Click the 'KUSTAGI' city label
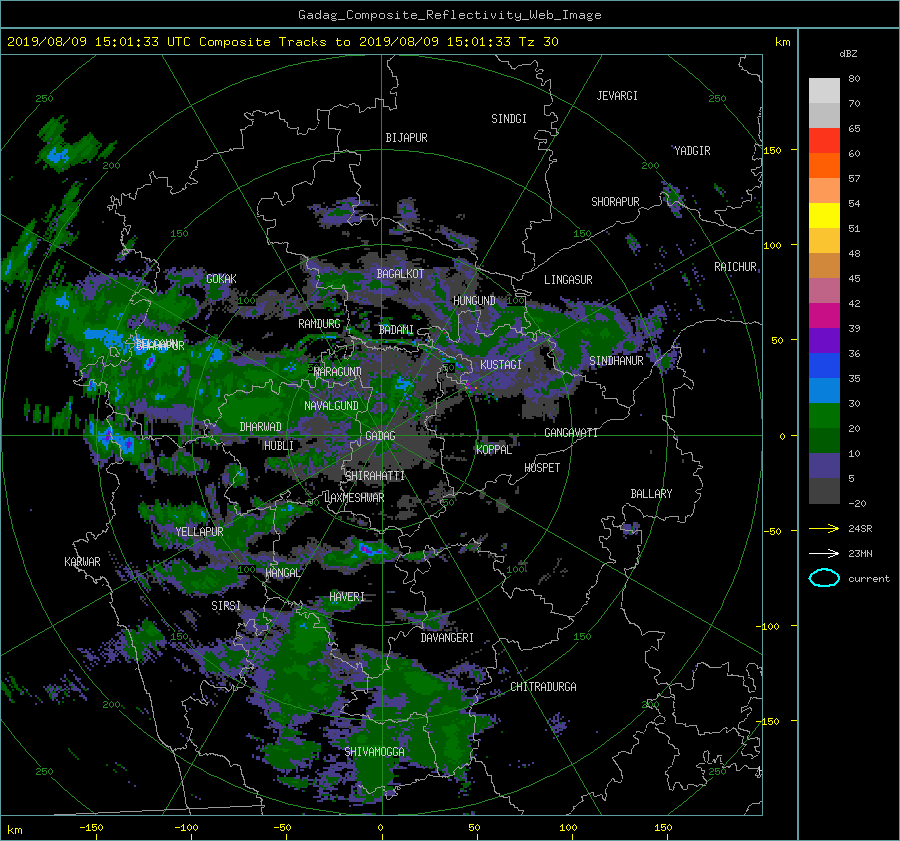The image size is (900, 841). coord(501,365)
